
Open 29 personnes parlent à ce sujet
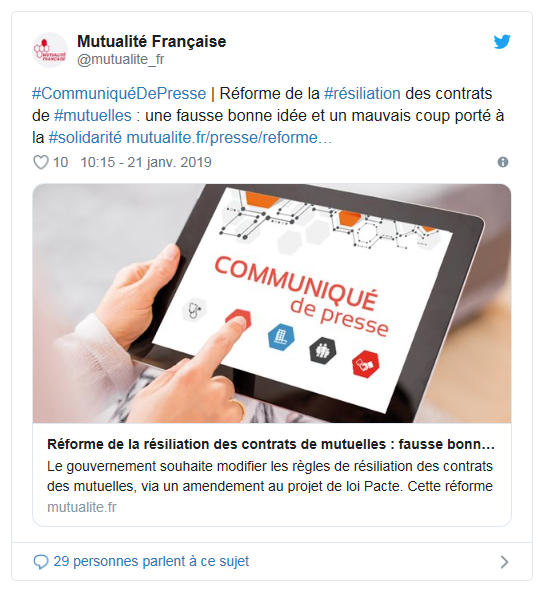(x=151, y=562)
